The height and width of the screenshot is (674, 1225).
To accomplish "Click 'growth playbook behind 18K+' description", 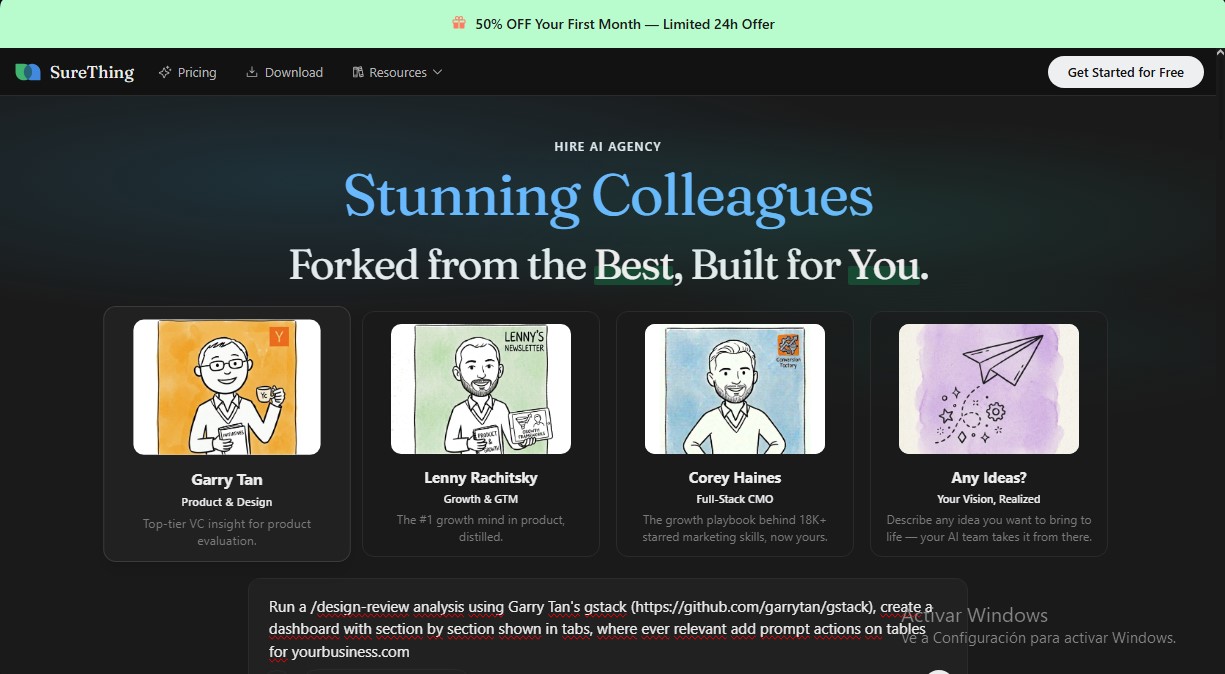I will tap(735, 528).
